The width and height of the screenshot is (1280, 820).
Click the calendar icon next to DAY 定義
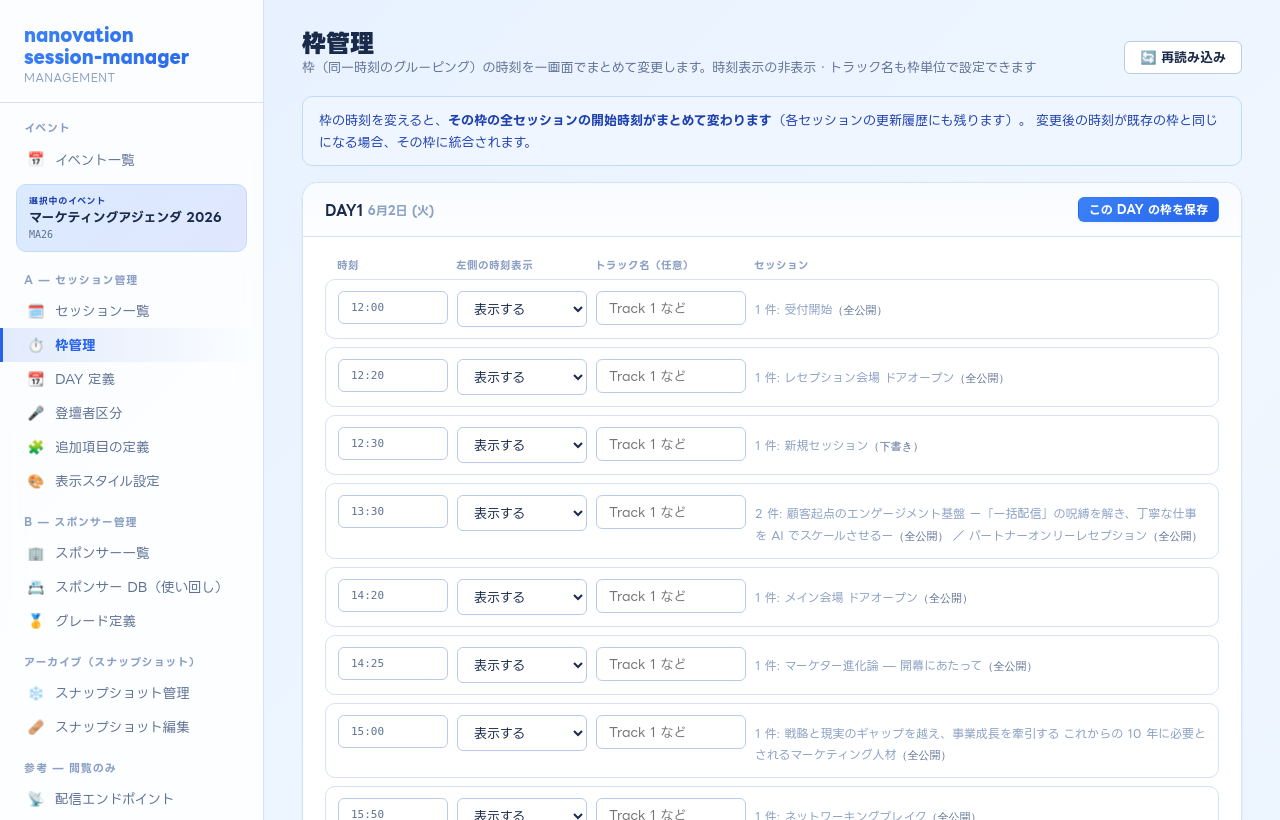[x=36, y=379]
